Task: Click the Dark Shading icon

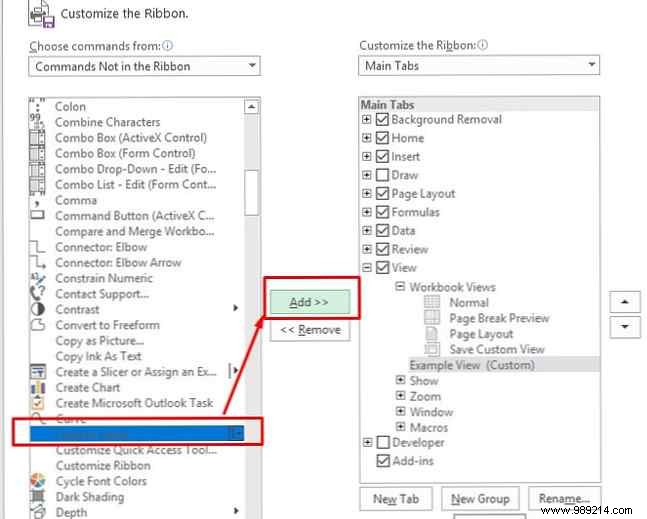Action: tap(38, 497)
